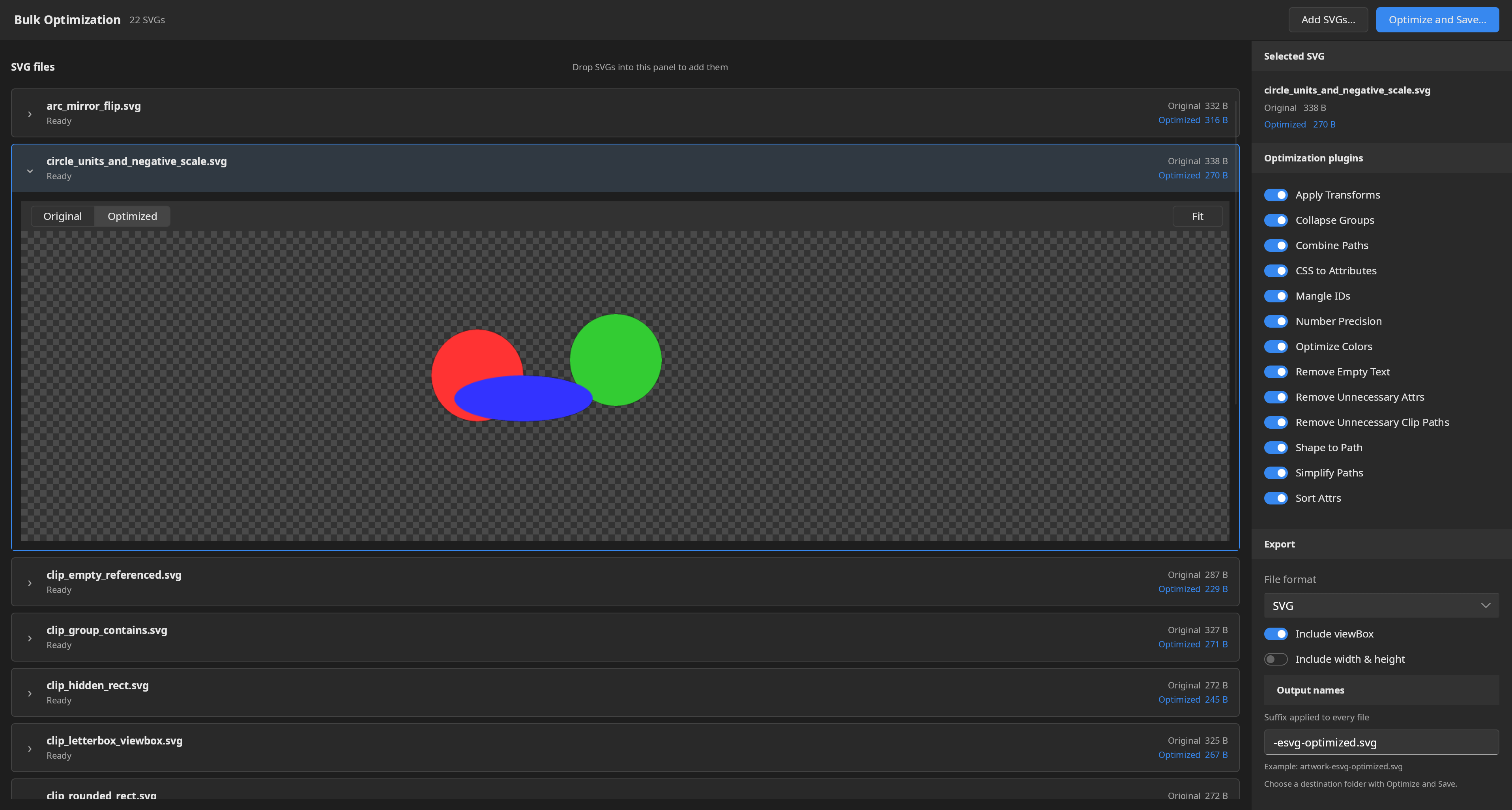
Task: Enable the Include width & height switch
Action: click(x=1276, y=659)
